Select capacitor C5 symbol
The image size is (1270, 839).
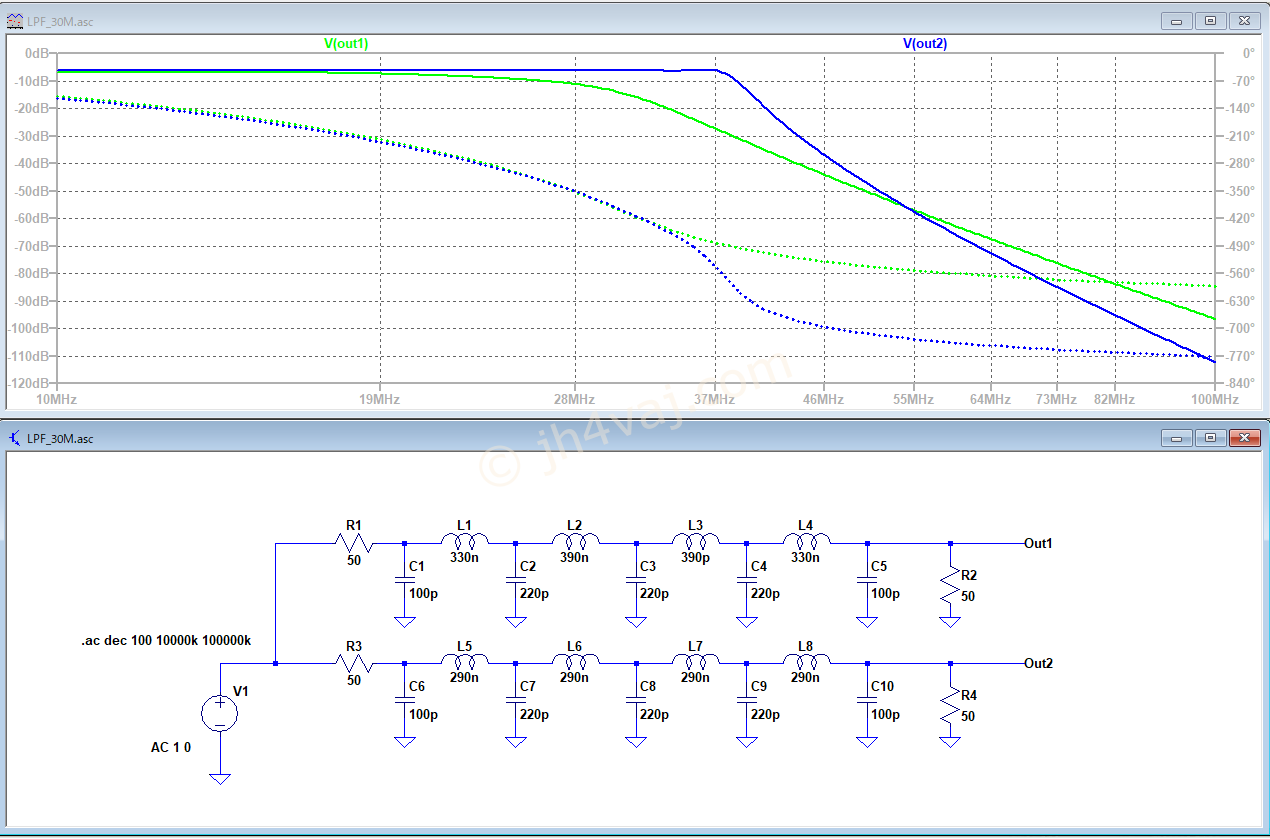pos(867,581)
